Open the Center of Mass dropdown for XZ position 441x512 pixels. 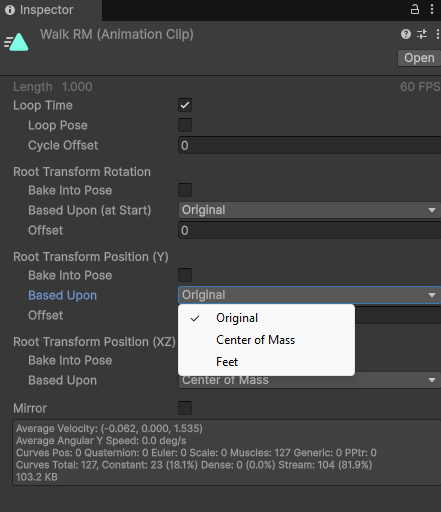pos(310,380)
